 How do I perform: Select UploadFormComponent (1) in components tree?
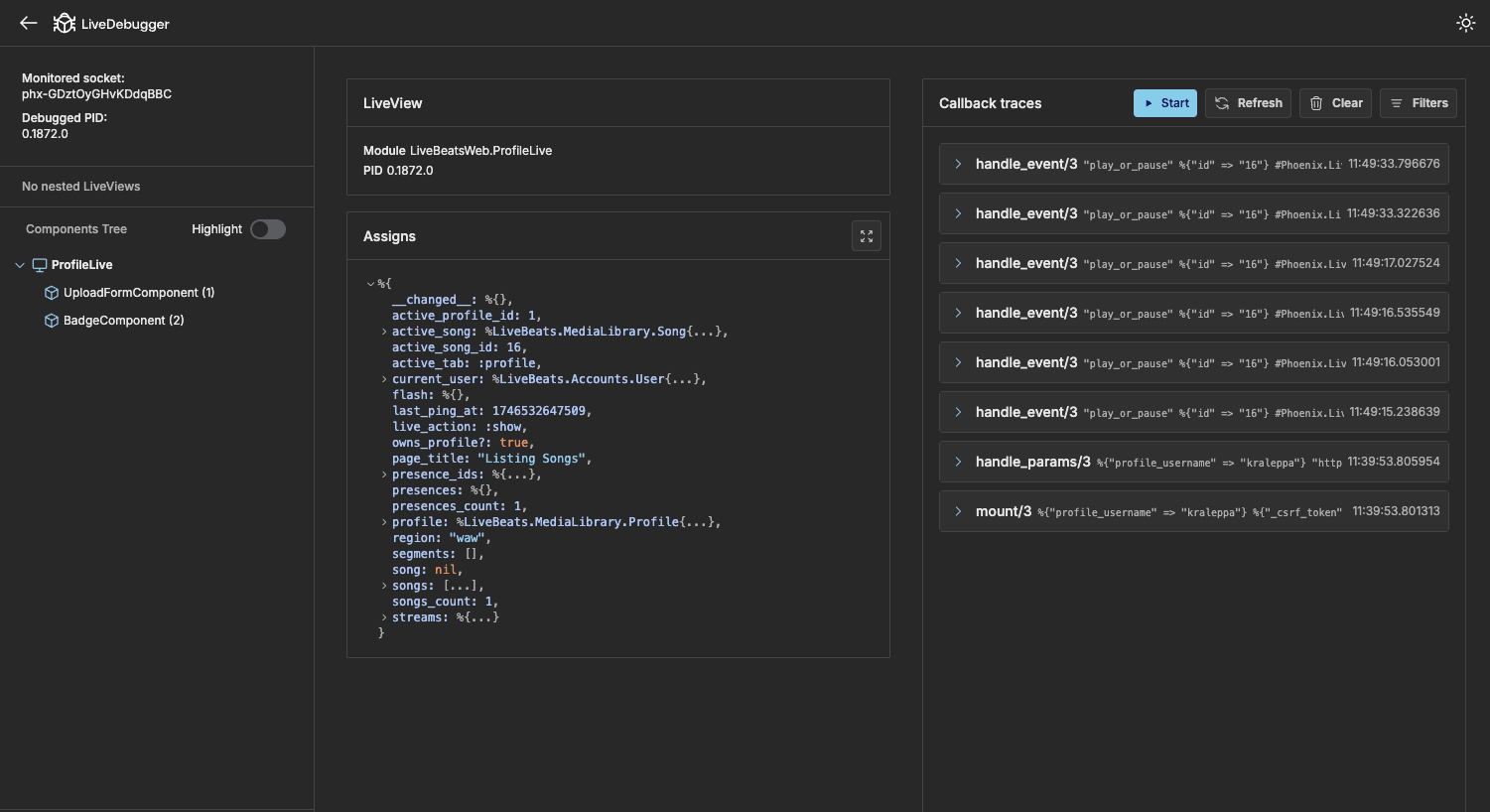coord(138,293)
